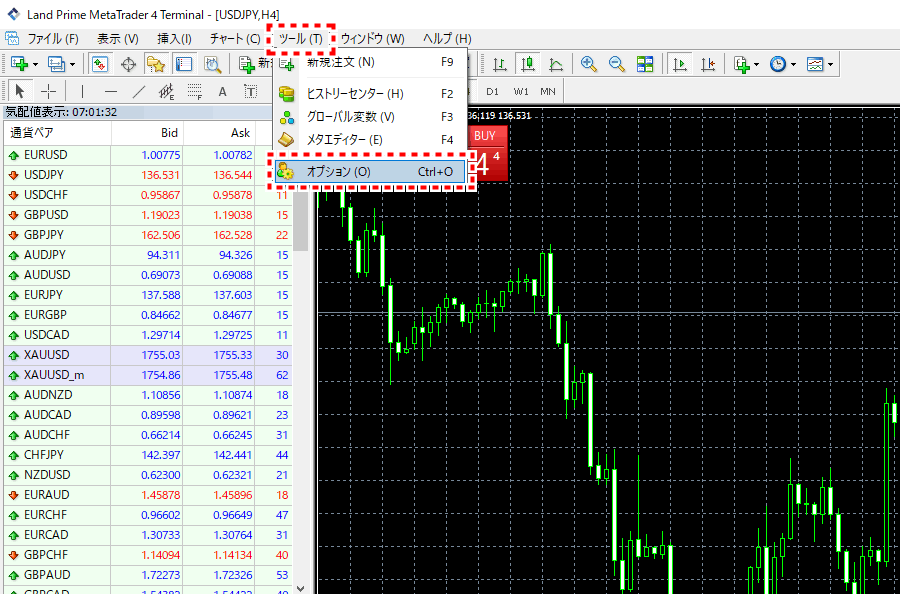900x594 pixels.
Task: Select the EURUSD row in Market Watch
Action: (148, 155)
